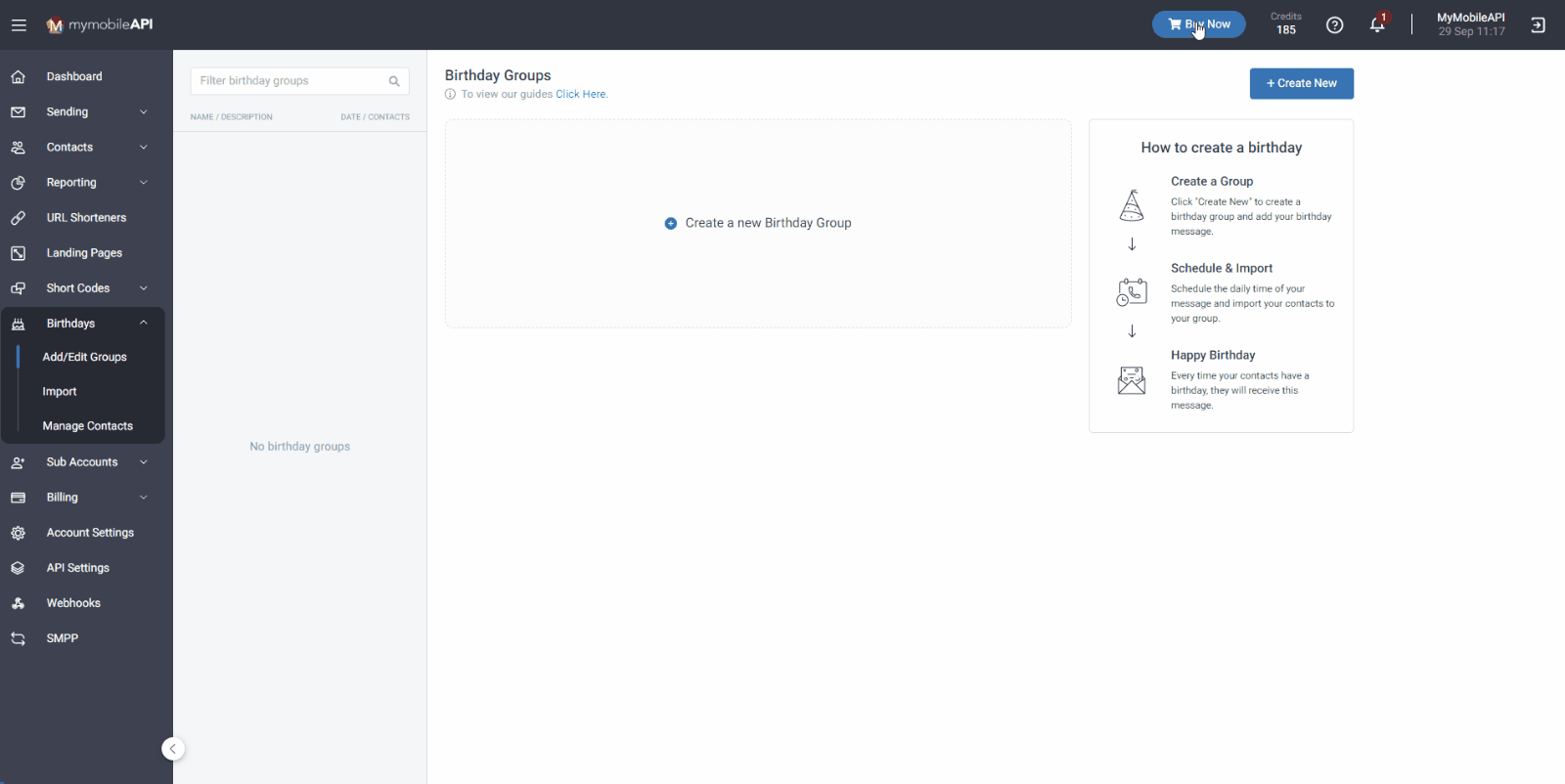Image resolution: width=1565 pixels, height=784 pixels.
Task: Open the help question mark icon
Action: pyautogui.click(x=1334, y=25)
